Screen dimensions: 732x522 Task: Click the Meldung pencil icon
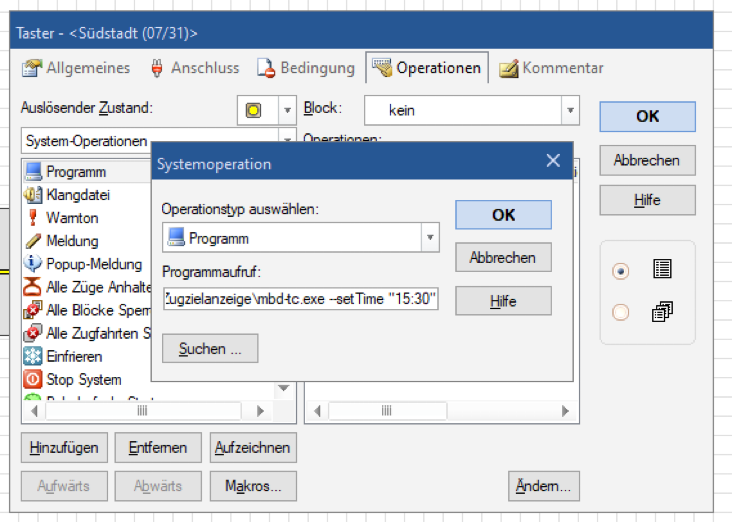pyautogui.click(x=33, y=241)
